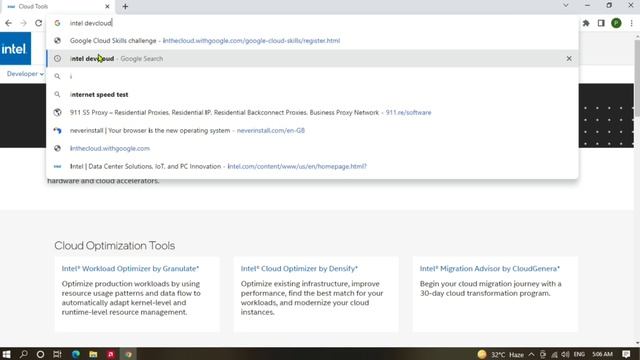The height and width of the screenshot is (360, 640).
Task: Open the Chrome three-dot menu
Action: point(631,23)
